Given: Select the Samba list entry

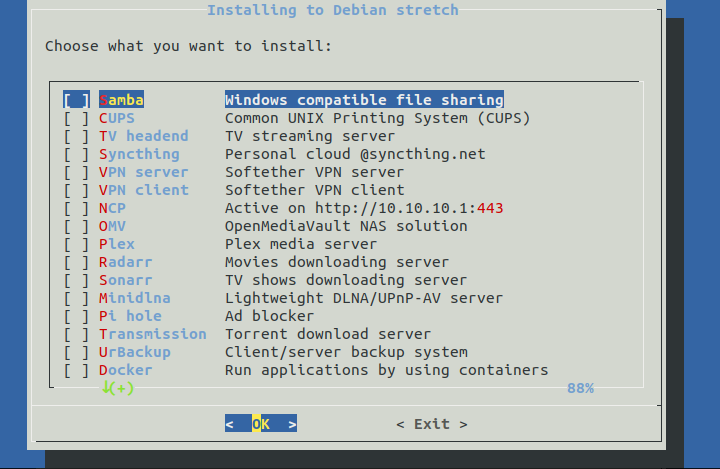Looking at the screenshot, I should (121, 100).
